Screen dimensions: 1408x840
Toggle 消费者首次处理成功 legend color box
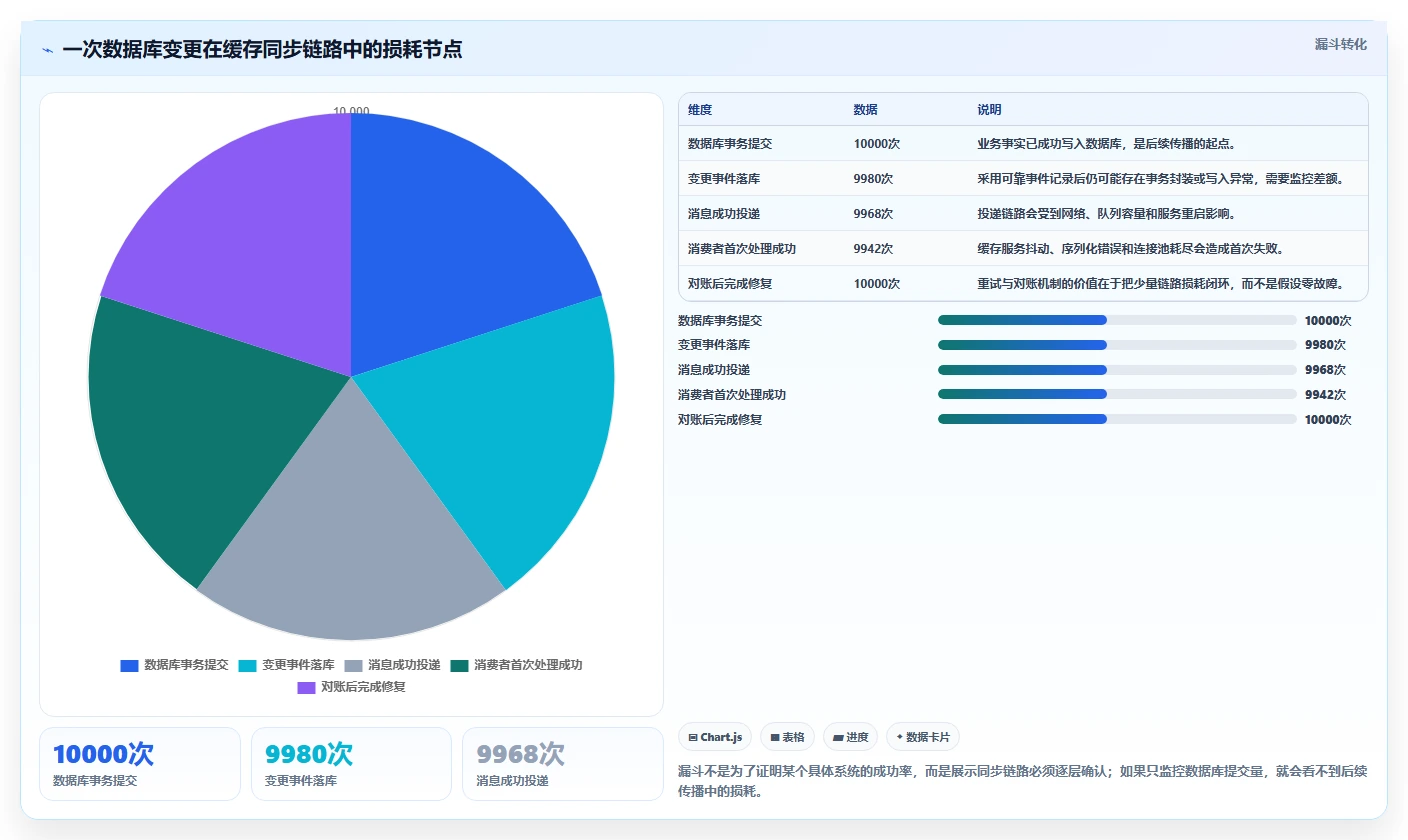(459, 665)
